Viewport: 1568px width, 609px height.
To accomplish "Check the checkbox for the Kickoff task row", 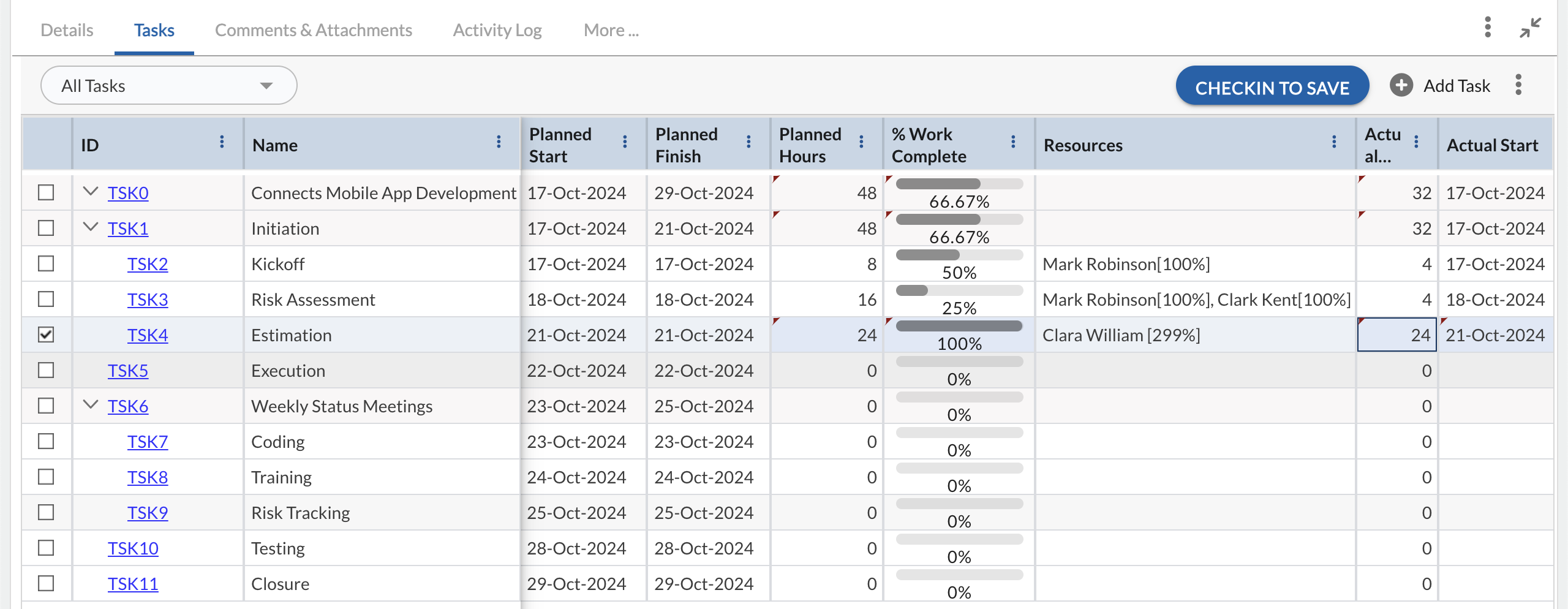I will (x=46, y=263).
